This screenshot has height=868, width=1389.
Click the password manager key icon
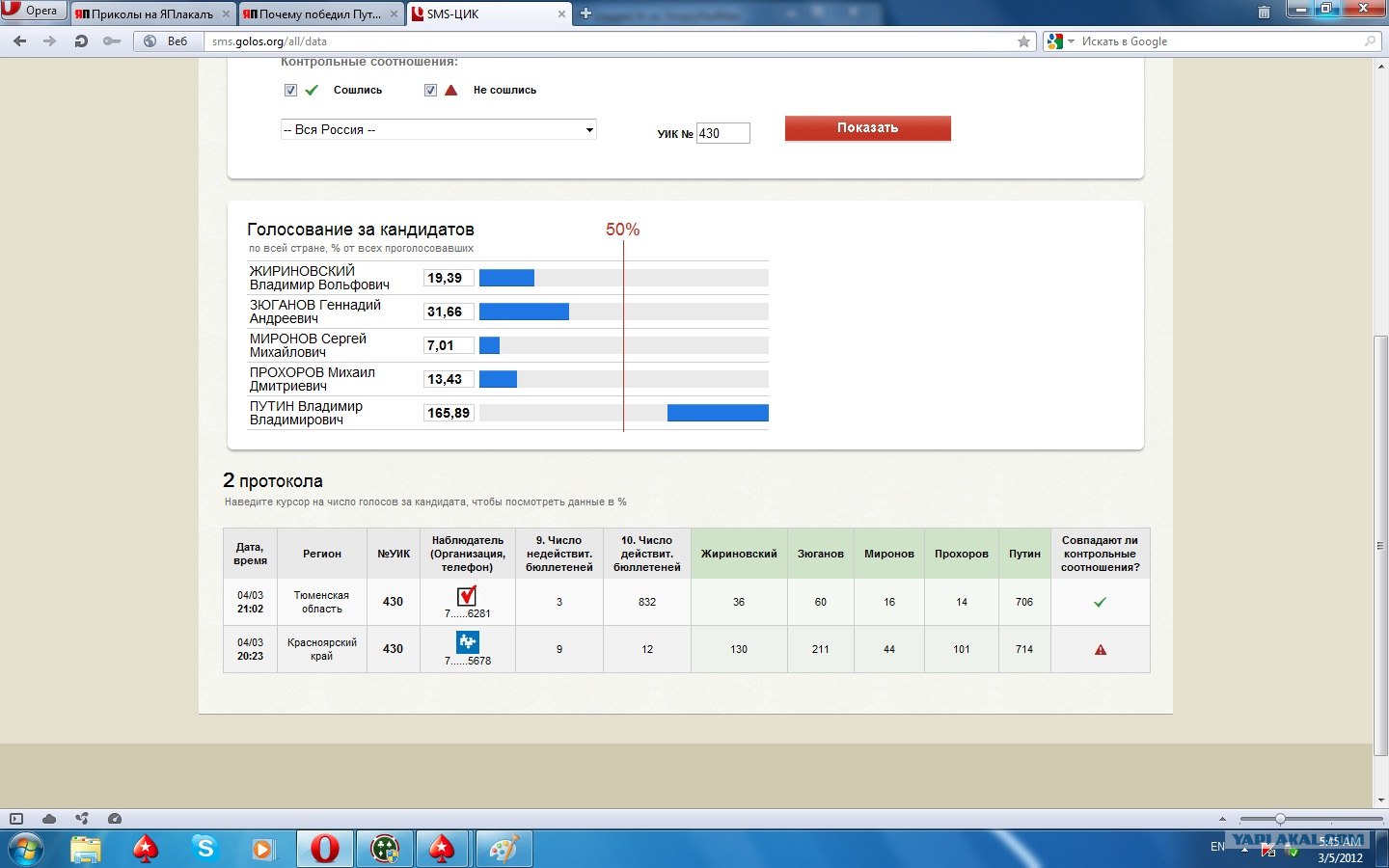(112, 41)
